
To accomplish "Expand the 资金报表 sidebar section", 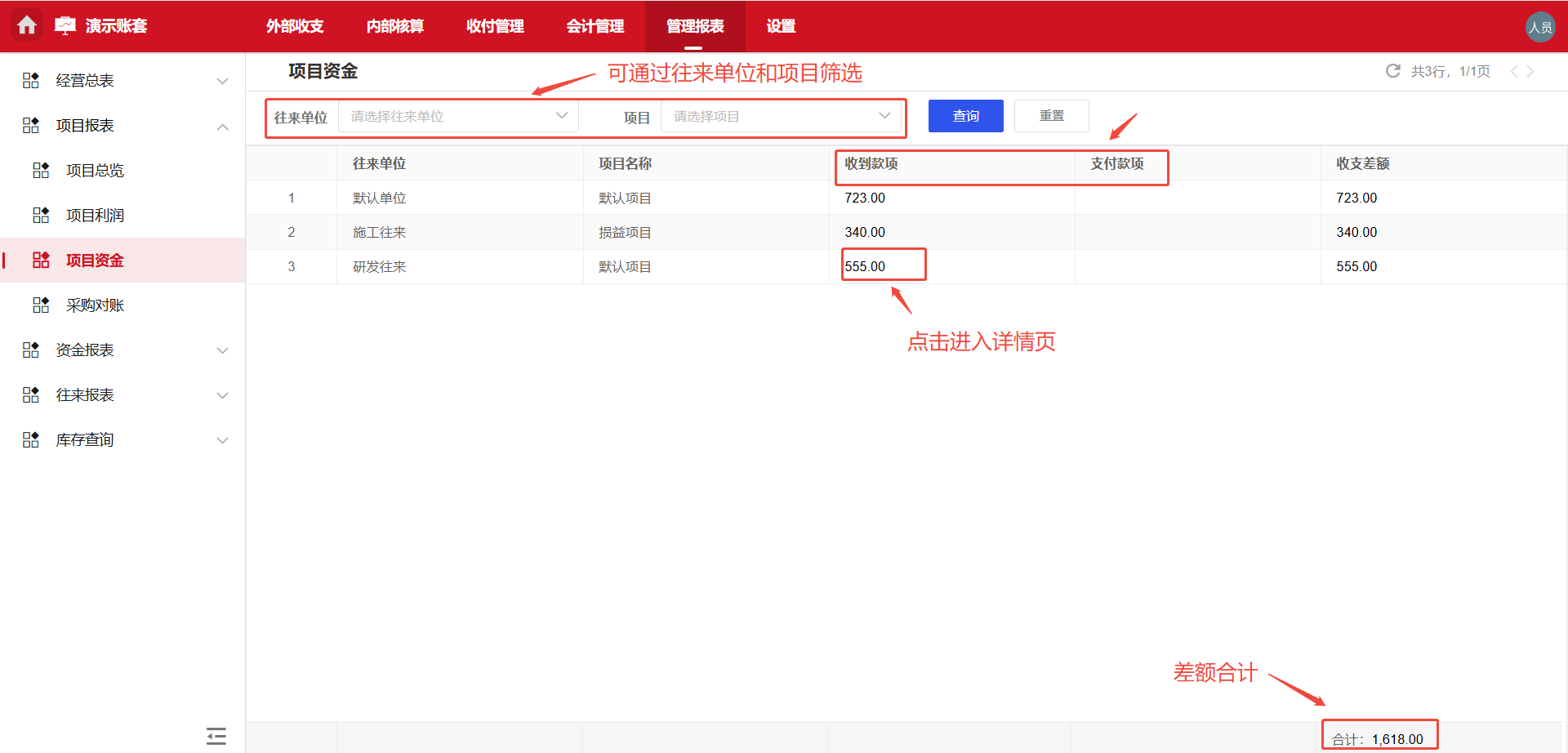I will [222, 350].
